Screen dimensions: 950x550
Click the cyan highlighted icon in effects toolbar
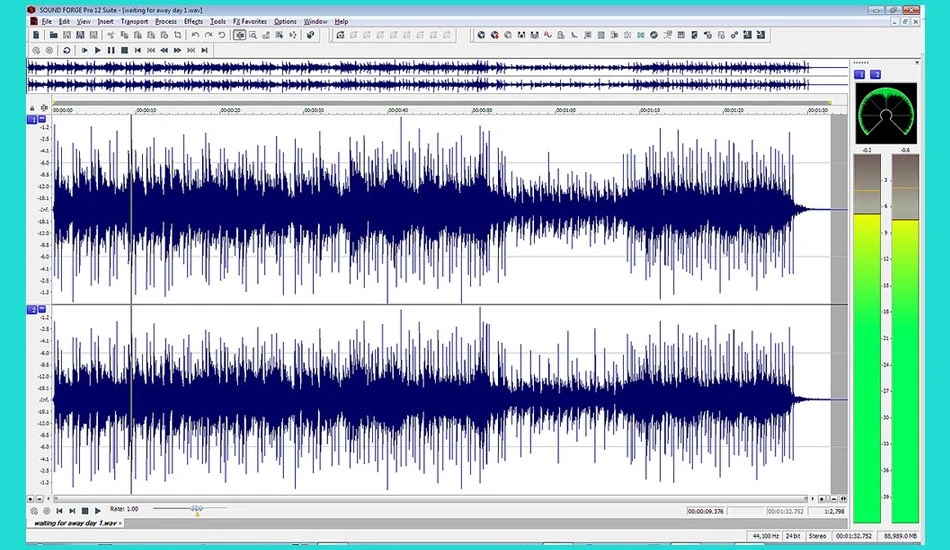click(640, 35)
